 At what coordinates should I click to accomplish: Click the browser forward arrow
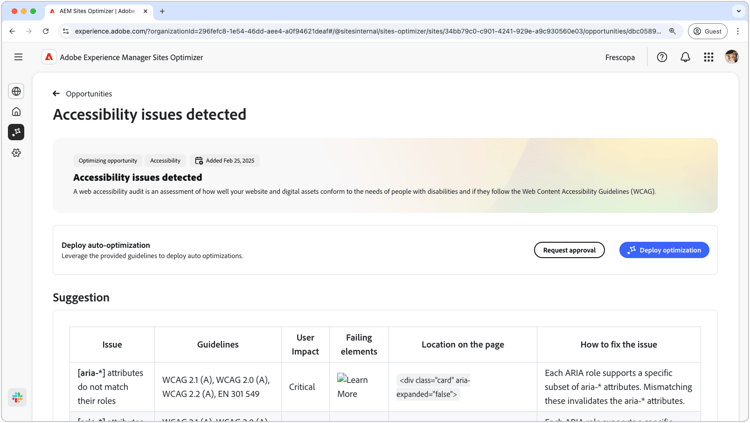pyautogui.click(x=29, y=31)
